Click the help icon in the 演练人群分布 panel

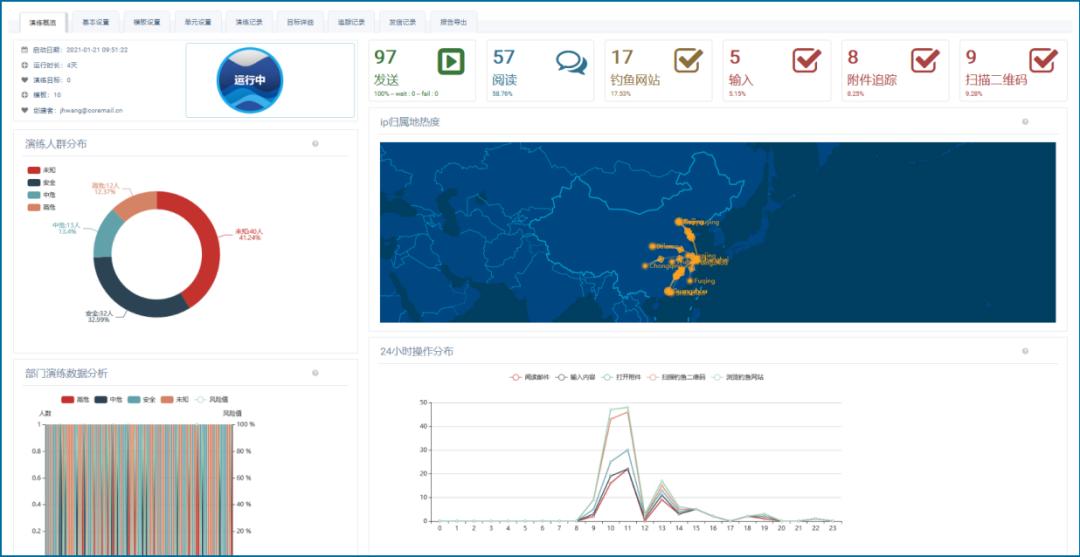pyautogui.click(x=315, y=144)
